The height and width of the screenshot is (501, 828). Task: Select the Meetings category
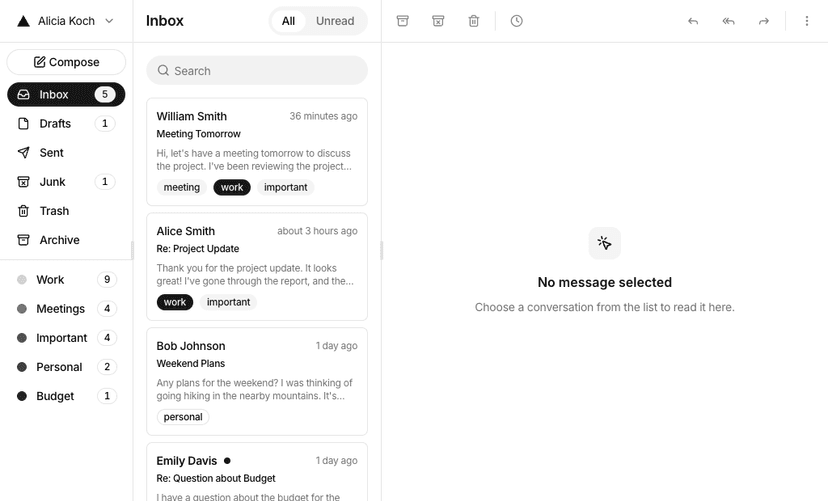(66, 309)
